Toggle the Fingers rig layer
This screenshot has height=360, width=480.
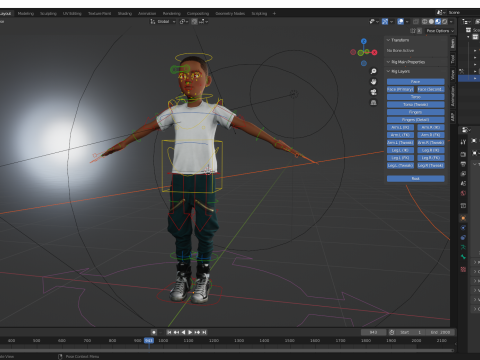(x=415, y=112)
